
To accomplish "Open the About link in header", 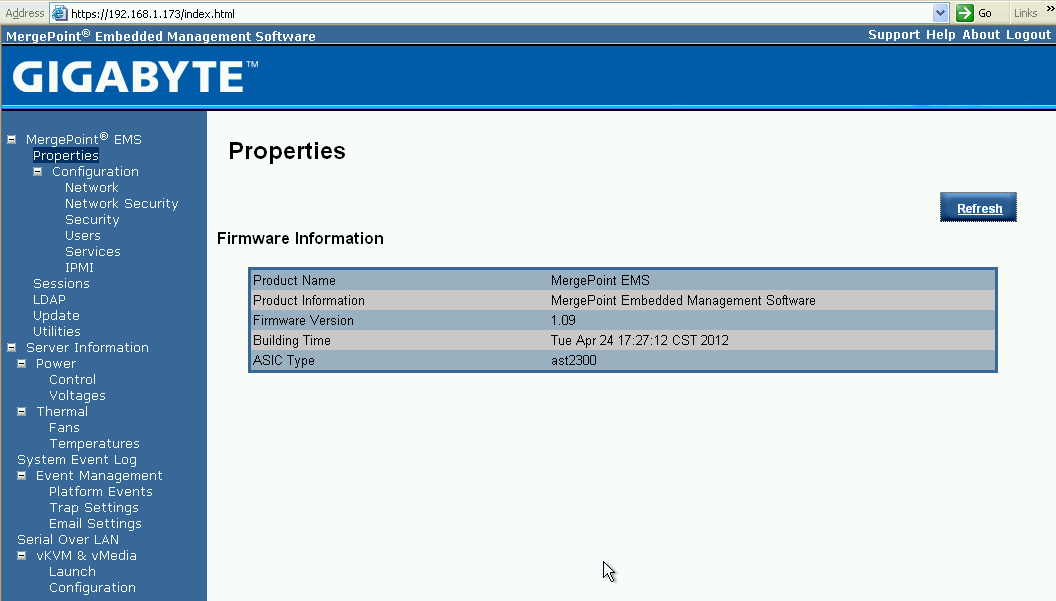I will point(981,35).
